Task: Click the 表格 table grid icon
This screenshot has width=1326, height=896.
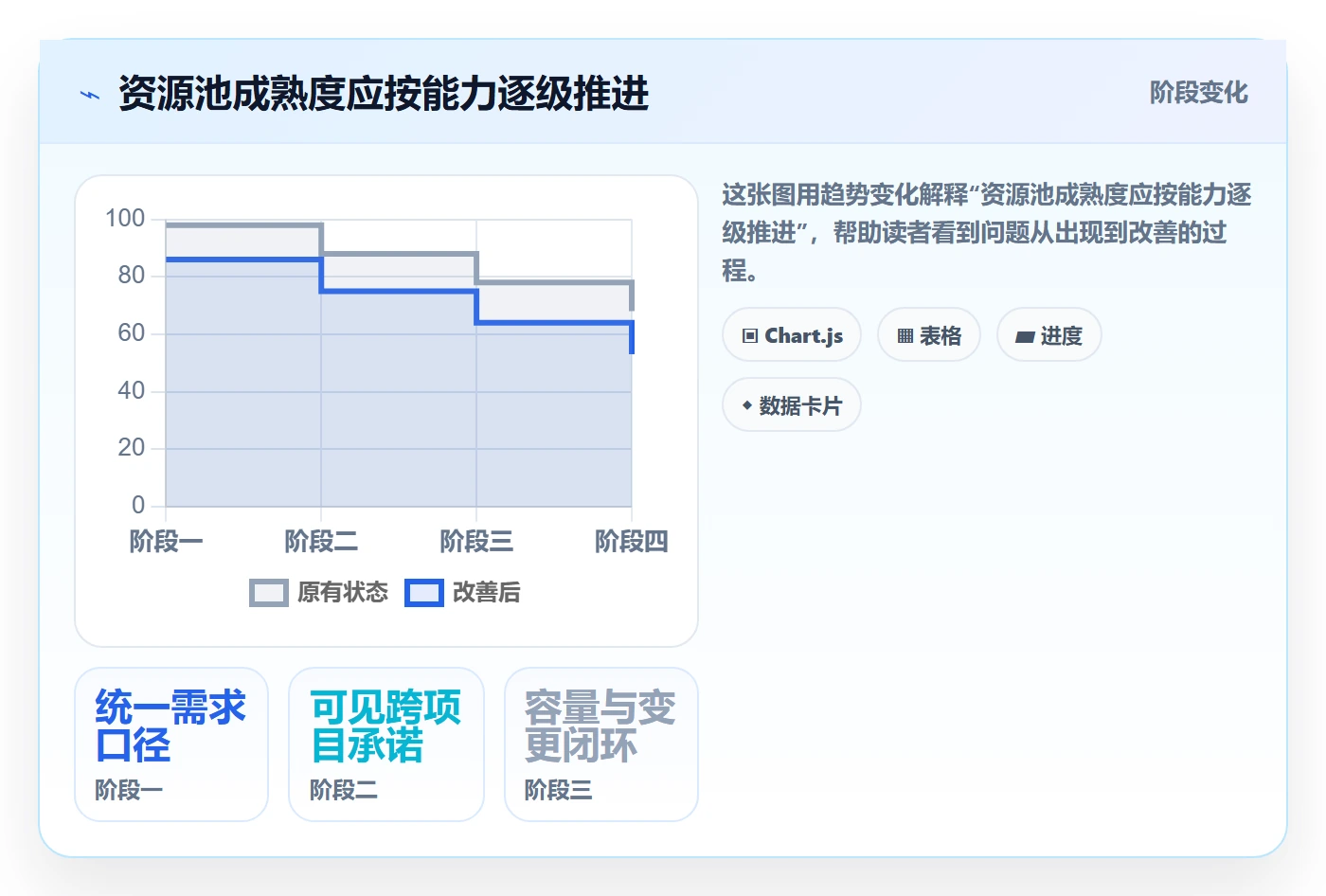Action: coord(905,336)
